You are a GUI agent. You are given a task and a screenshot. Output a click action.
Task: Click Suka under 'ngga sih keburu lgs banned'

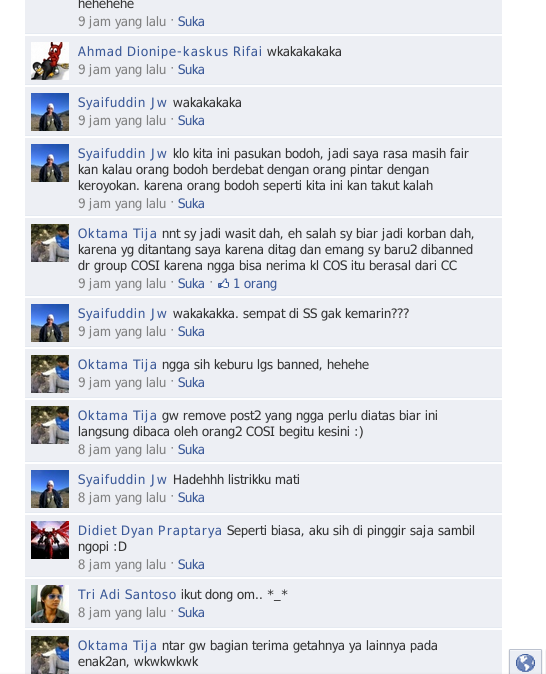pos(191,383)
